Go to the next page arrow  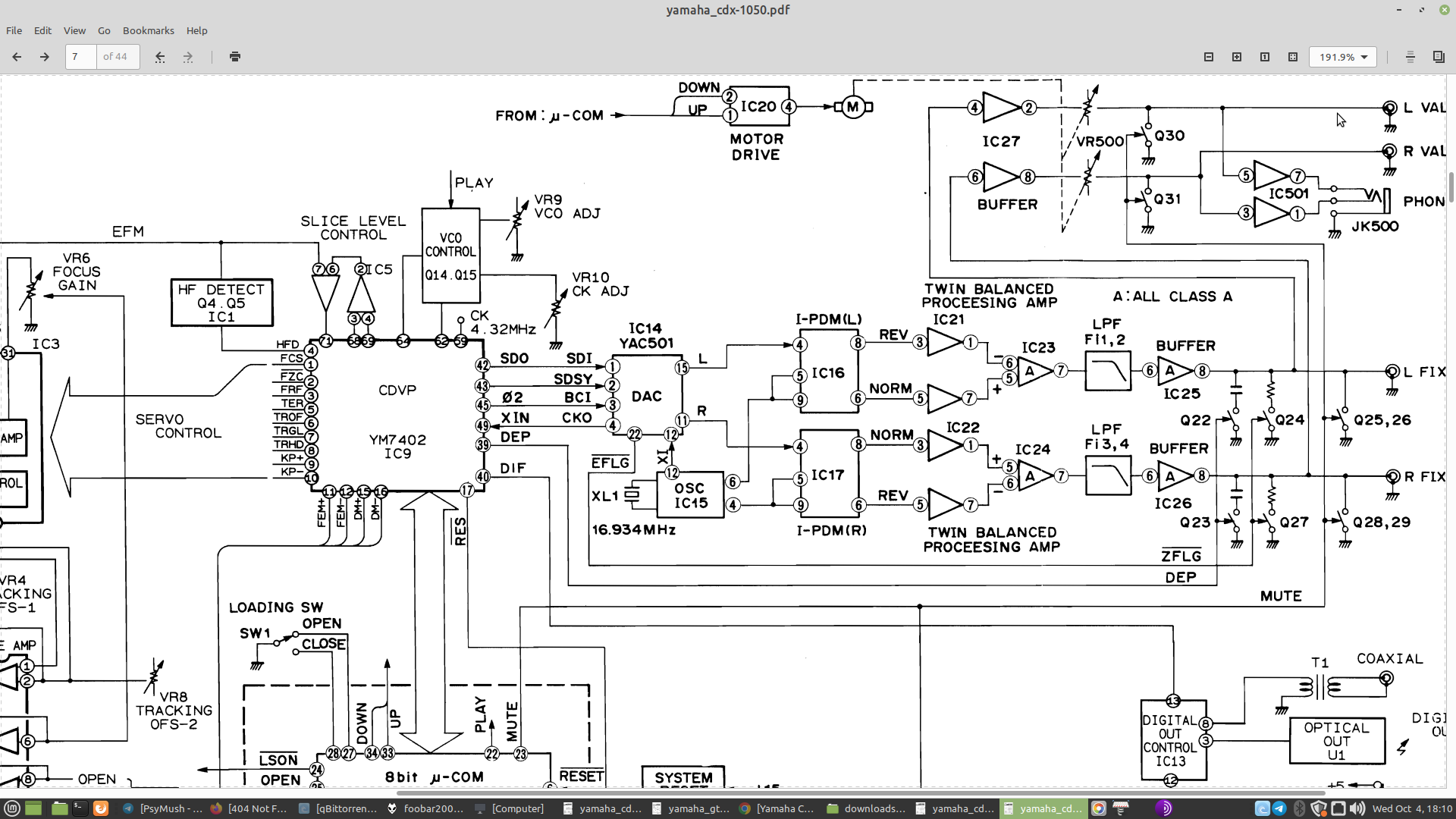[45, 57]
